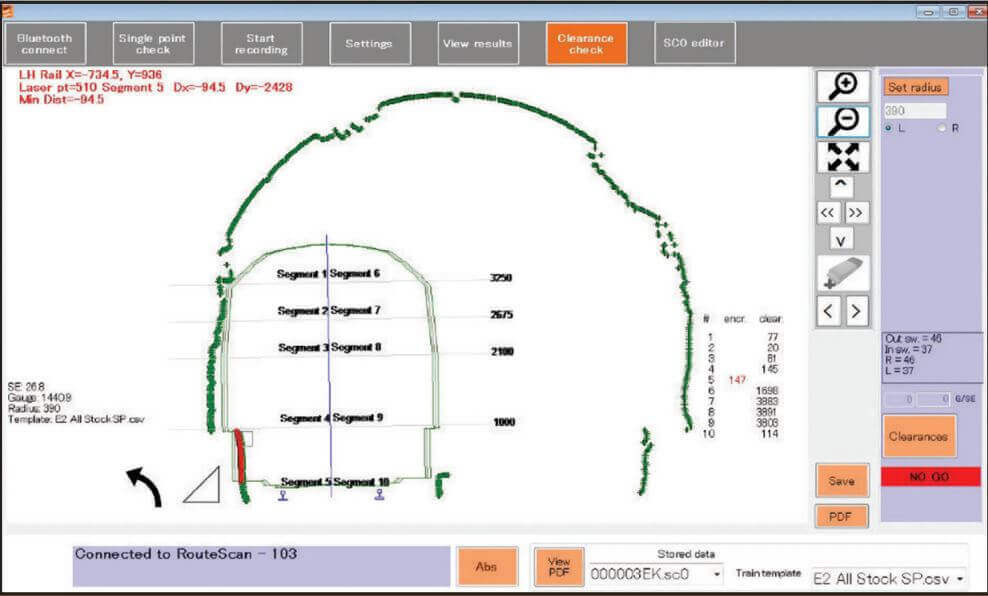The height and width of the screenshot is (596, 988).
Task: Pan view up with the caret arrow
Action: coord(842,185)
